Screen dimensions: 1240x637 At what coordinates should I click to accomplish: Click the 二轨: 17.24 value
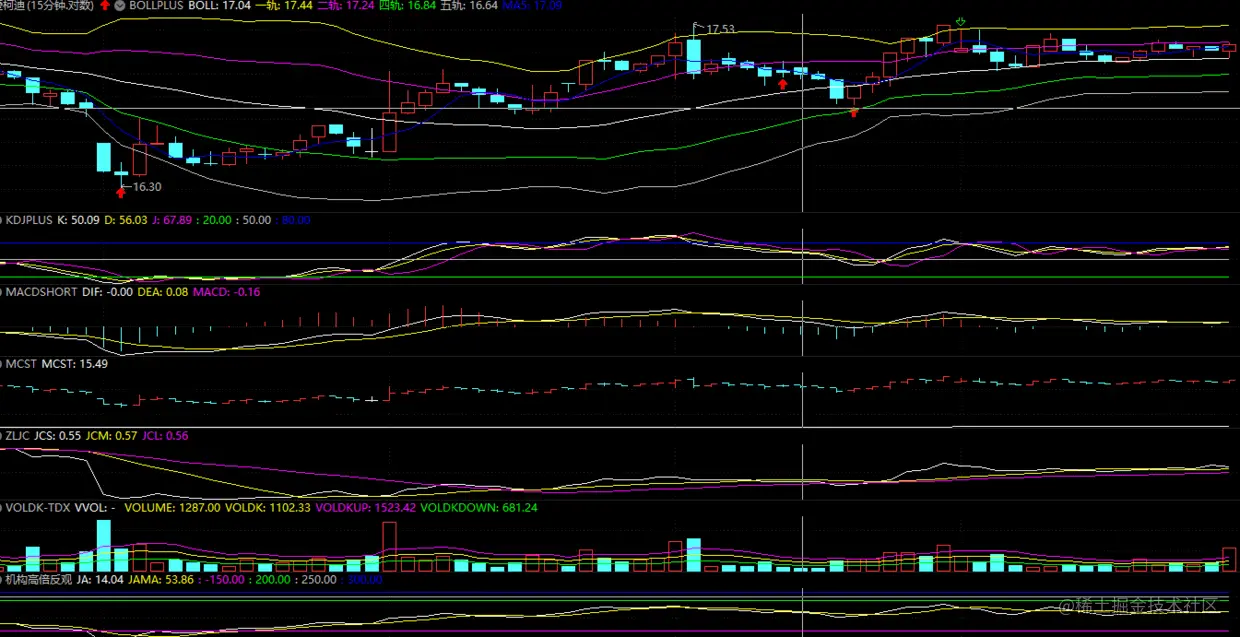click(x=345, y=5)
